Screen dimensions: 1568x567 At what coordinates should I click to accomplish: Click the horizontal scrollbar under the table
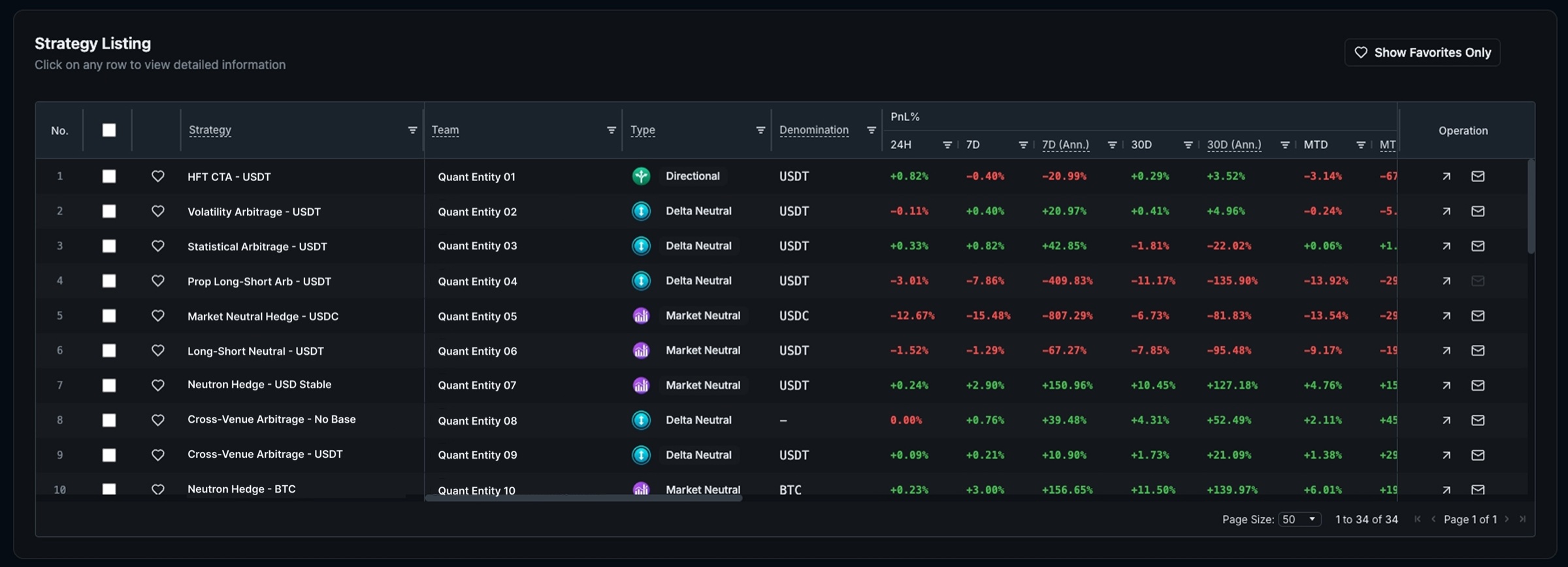(x=583, y=498)
